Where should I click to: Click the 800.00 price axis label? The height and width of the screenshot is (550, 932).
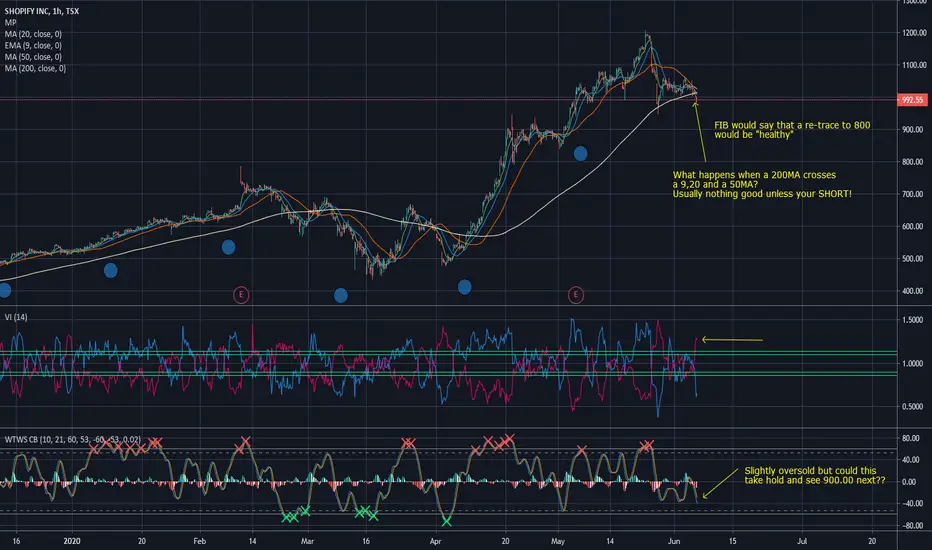(x=914, y=162)
